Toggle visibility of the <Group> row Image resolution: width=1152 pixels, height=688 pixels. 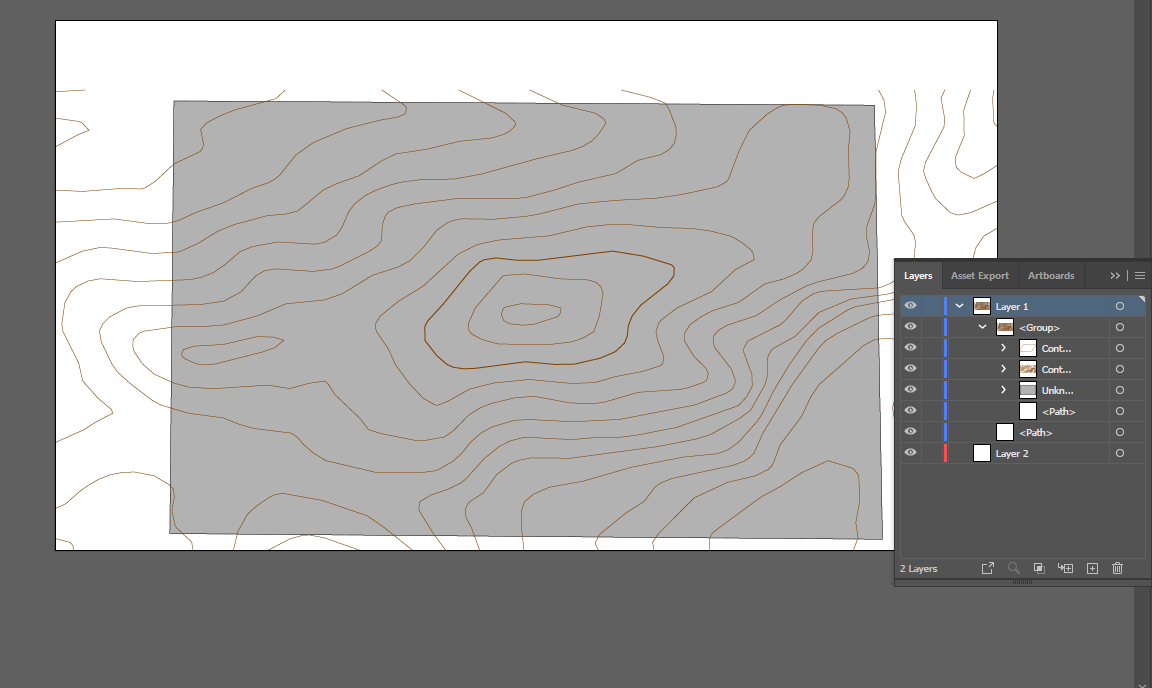coord(910,326)
